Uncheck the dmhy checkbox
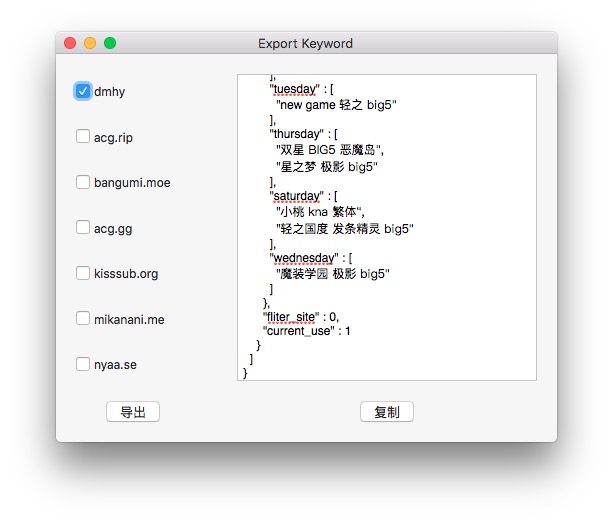 click(82, 91)
